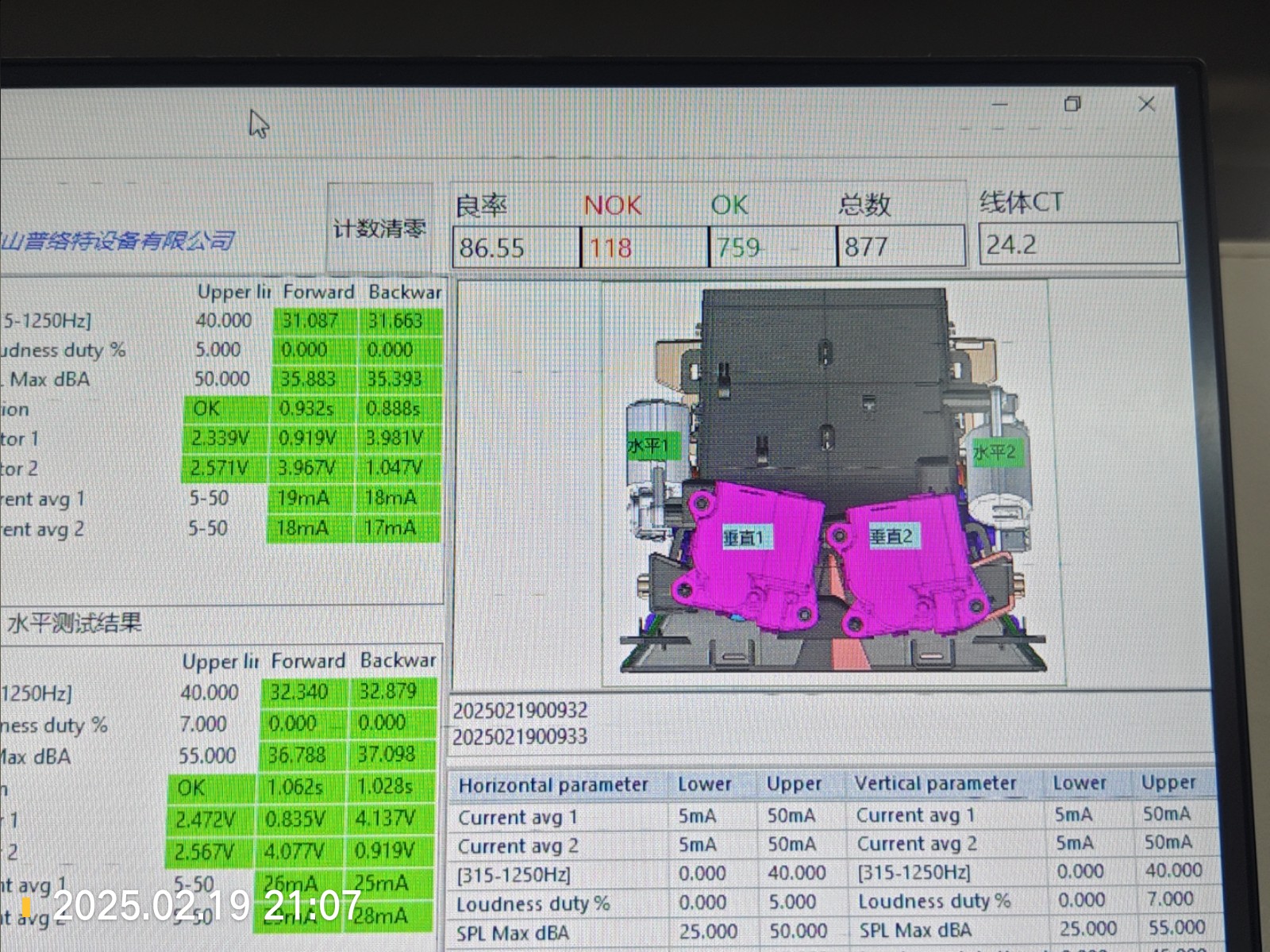Click the restore window icon

pos(1072,104)
